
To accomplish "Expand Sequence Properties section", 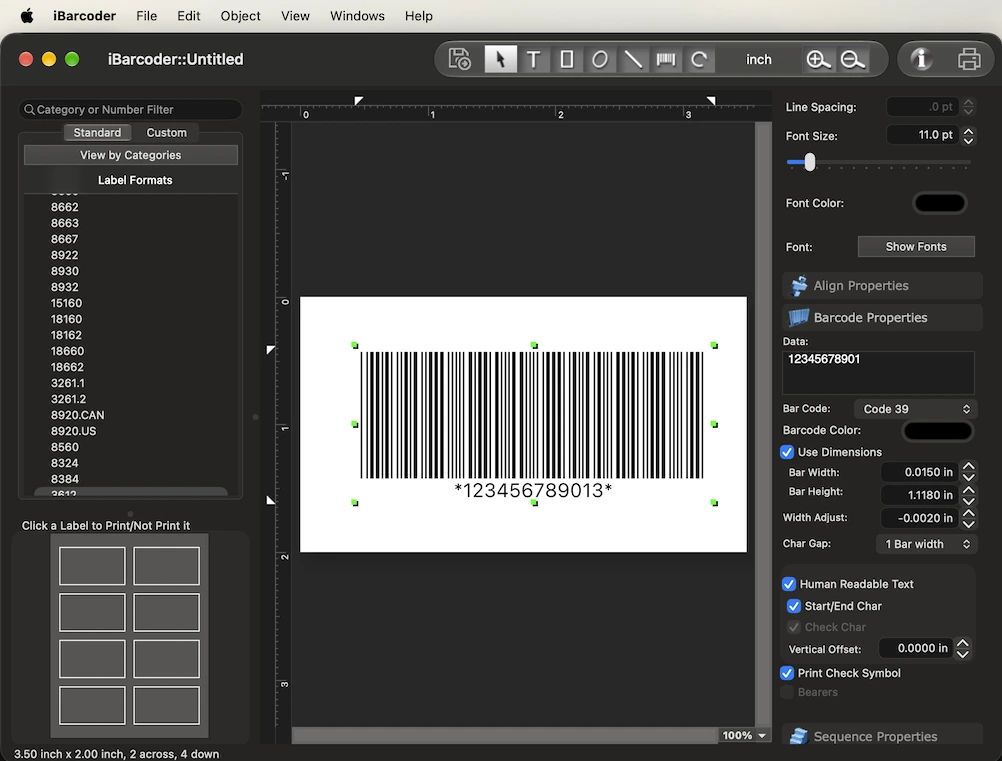I will [882, 736].
